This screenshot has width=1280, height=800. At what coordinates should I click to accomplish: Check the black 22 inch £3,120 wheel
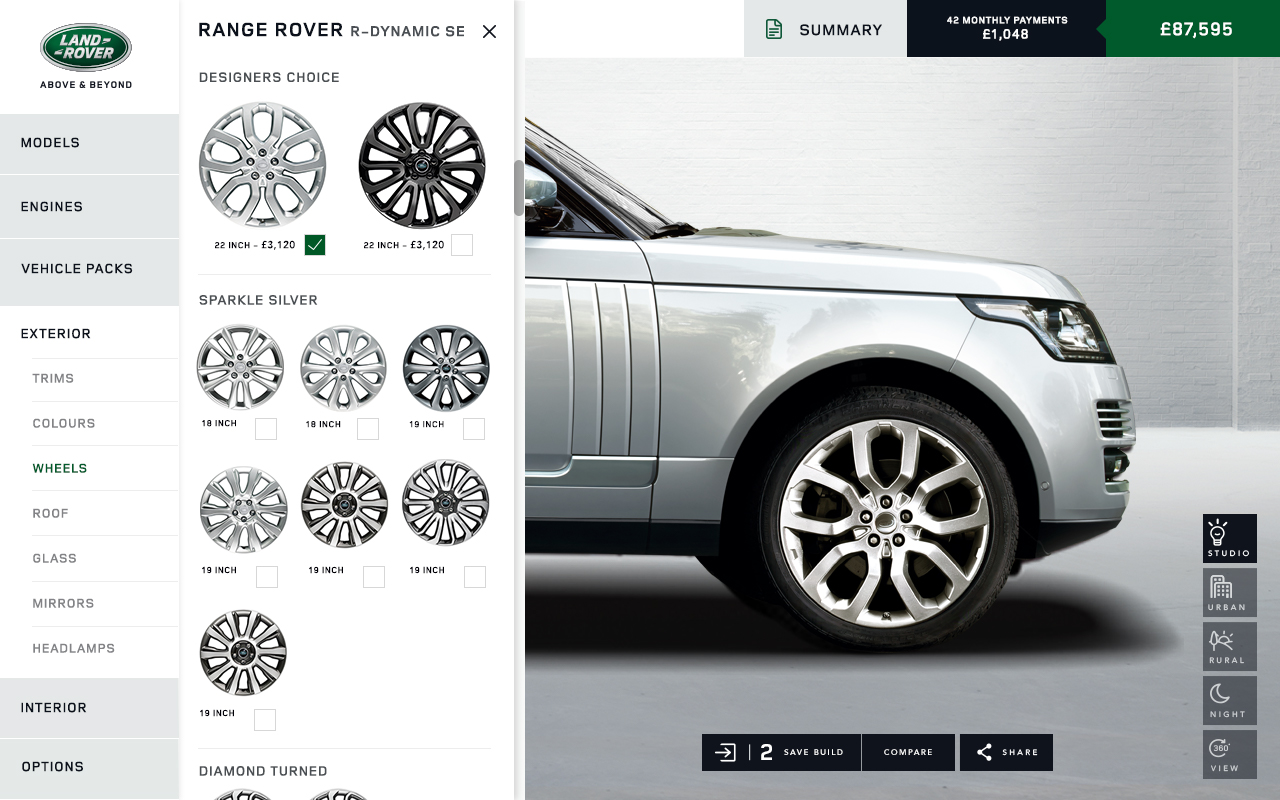point(461,245)
